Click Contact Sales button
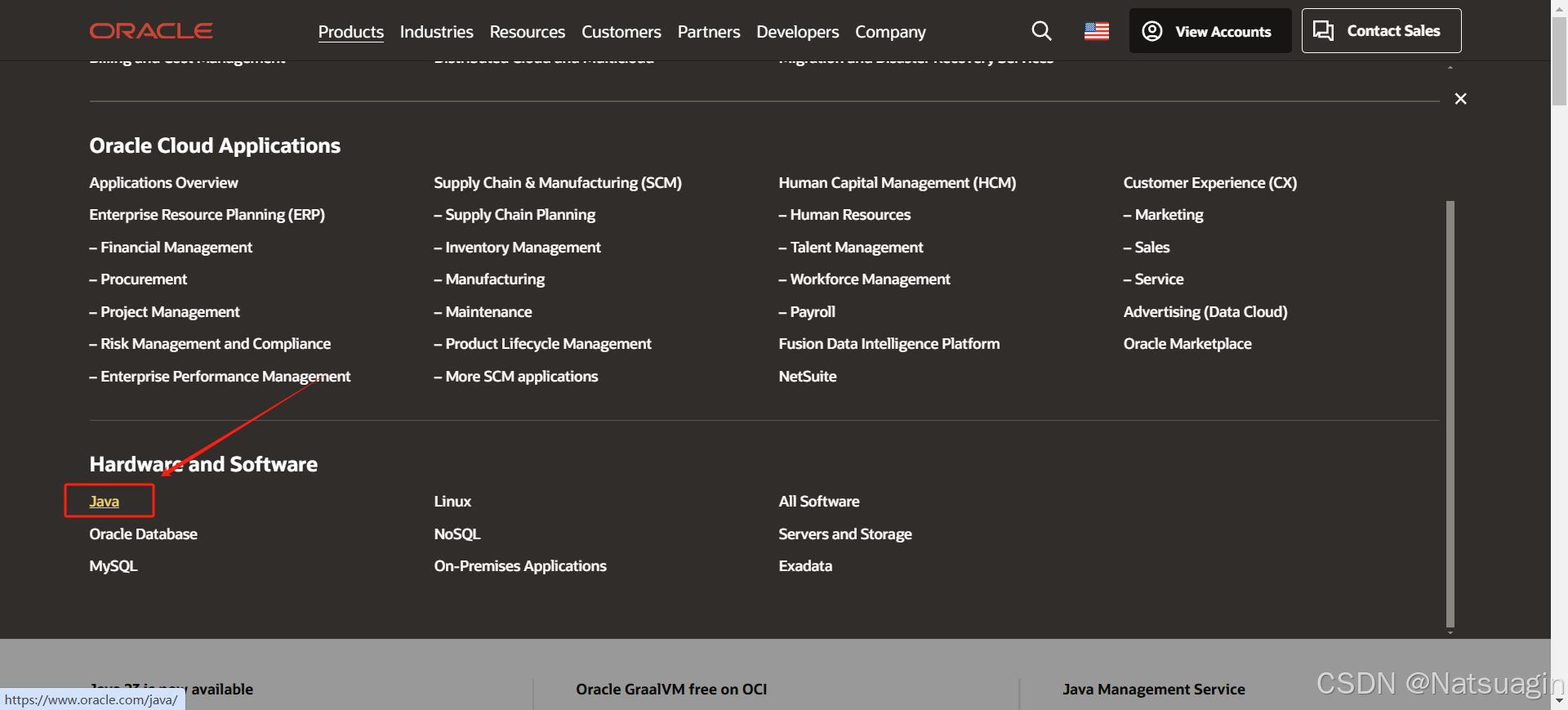The image size is (1568, 710). (1381, 31)
